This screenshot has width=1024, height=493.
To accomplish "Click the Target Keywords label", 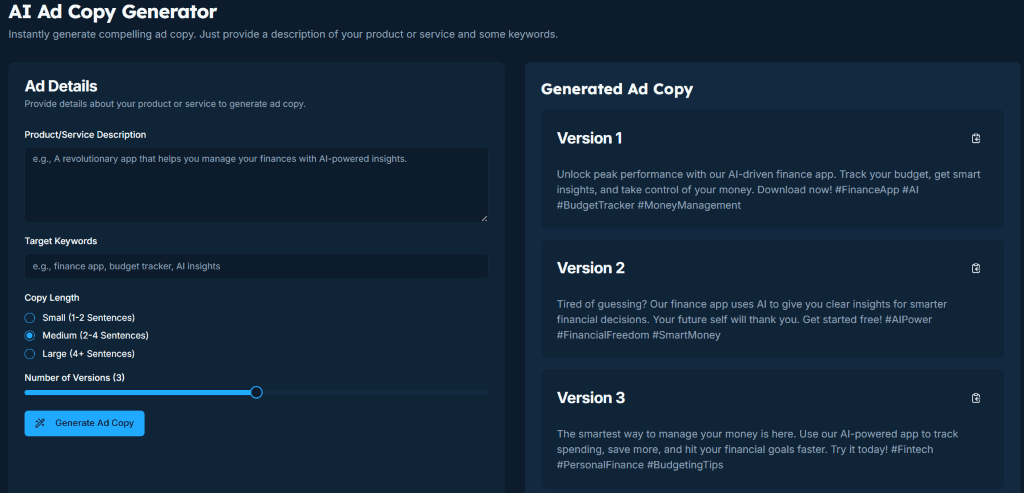I will point(61,241).
